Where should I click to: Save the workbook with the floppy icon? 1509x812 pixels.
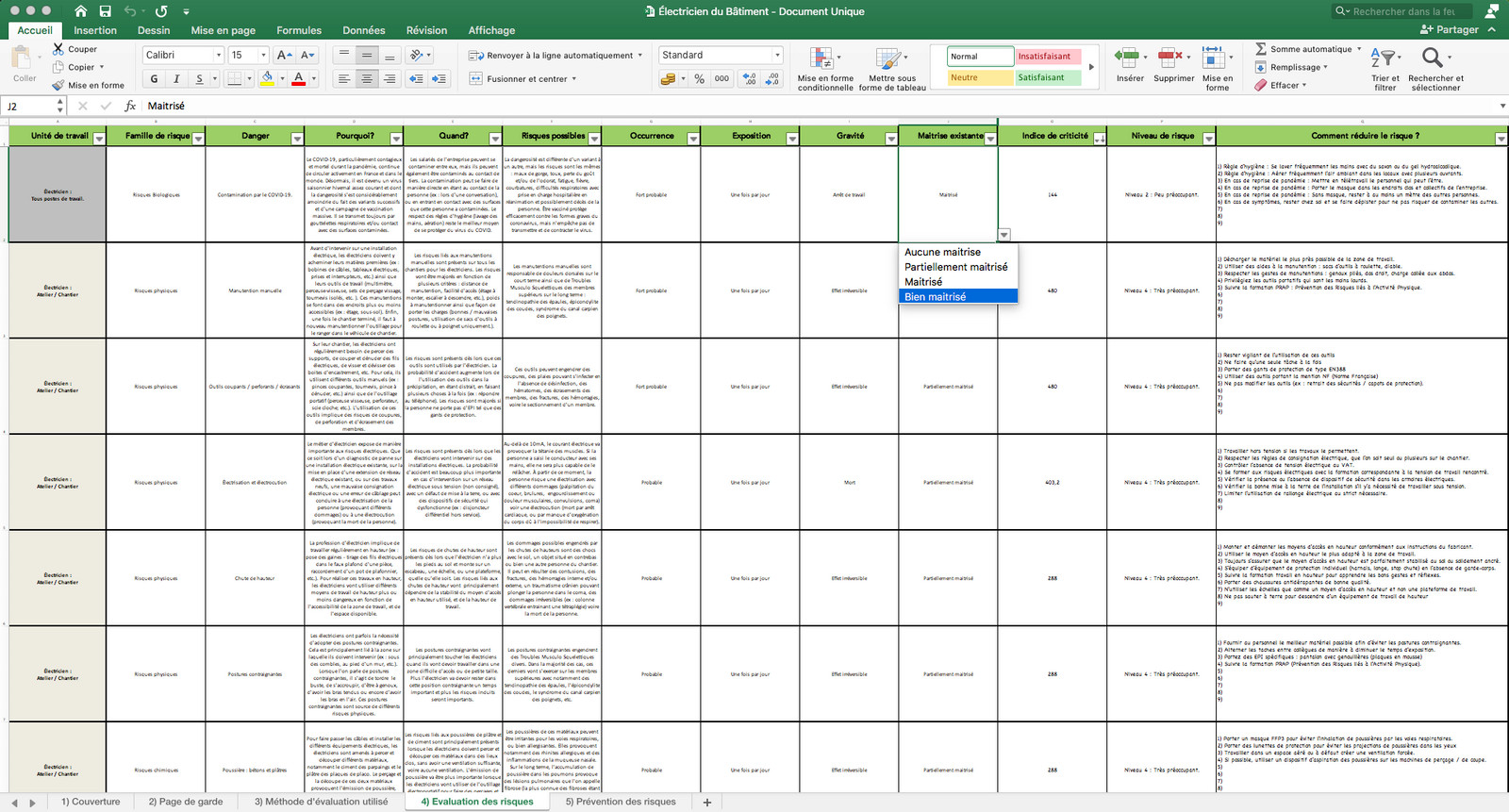coord(105,11)
